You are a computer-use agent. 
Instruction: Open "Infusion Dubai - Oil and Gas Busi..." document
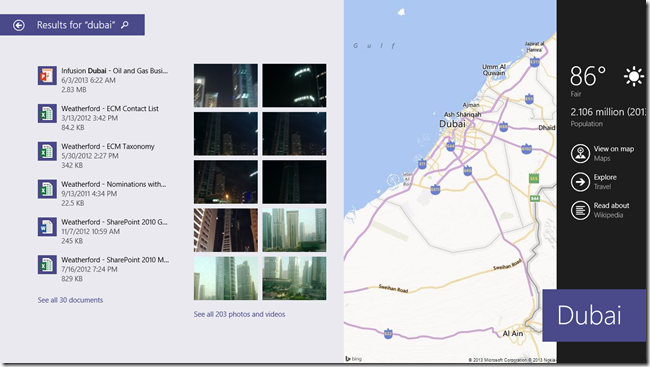point(114,70)
